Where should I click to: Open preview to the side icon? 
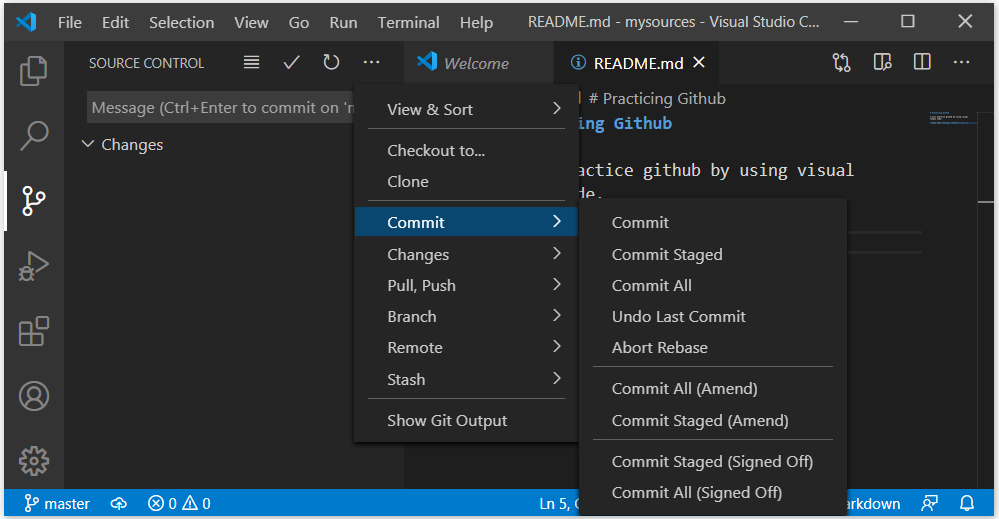(x=882, y=62)
